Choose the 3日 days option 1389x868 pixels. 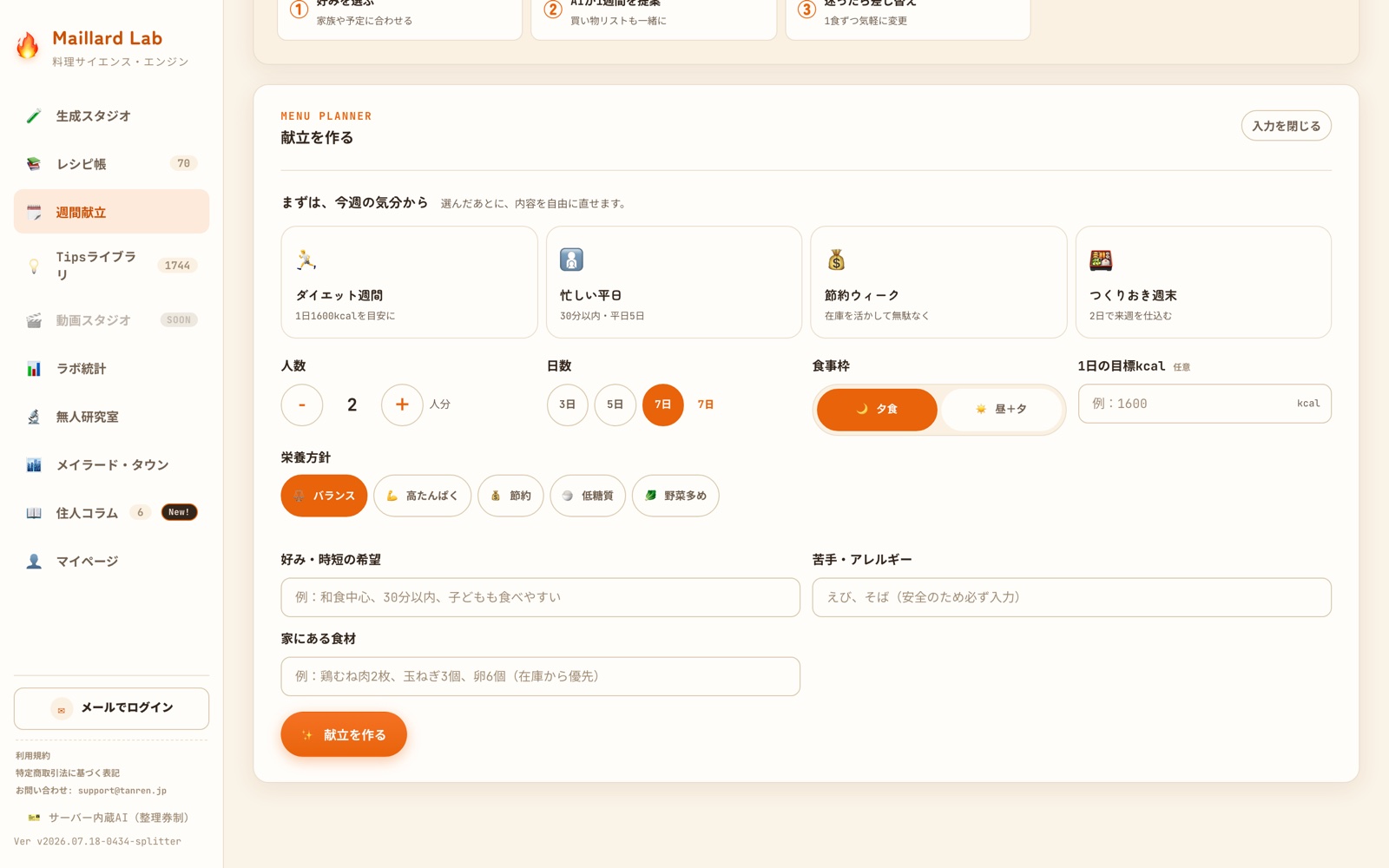pyautogui.click(x=567, y=404)
